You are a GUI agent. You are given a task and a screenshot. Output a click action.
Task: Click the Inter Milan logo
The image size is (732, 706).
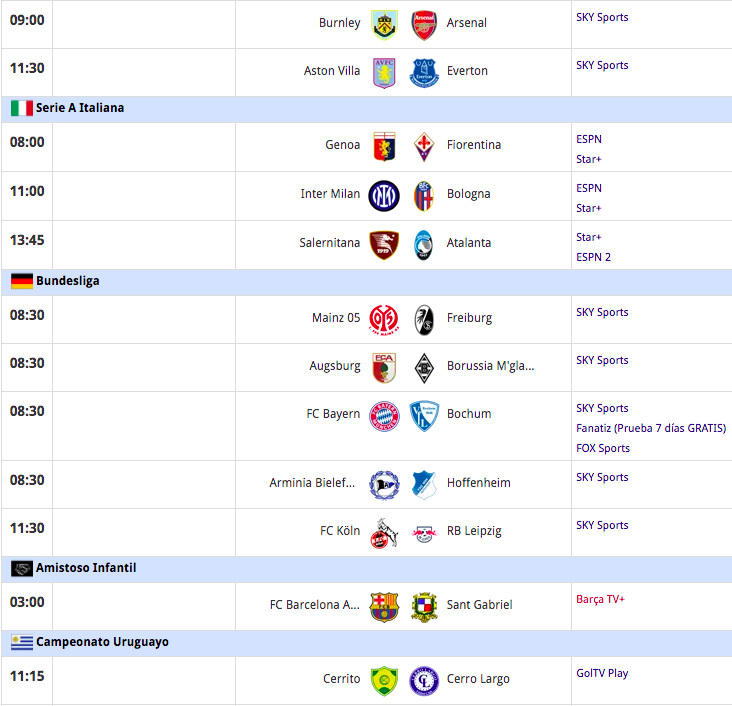click(x=384, y=196)
